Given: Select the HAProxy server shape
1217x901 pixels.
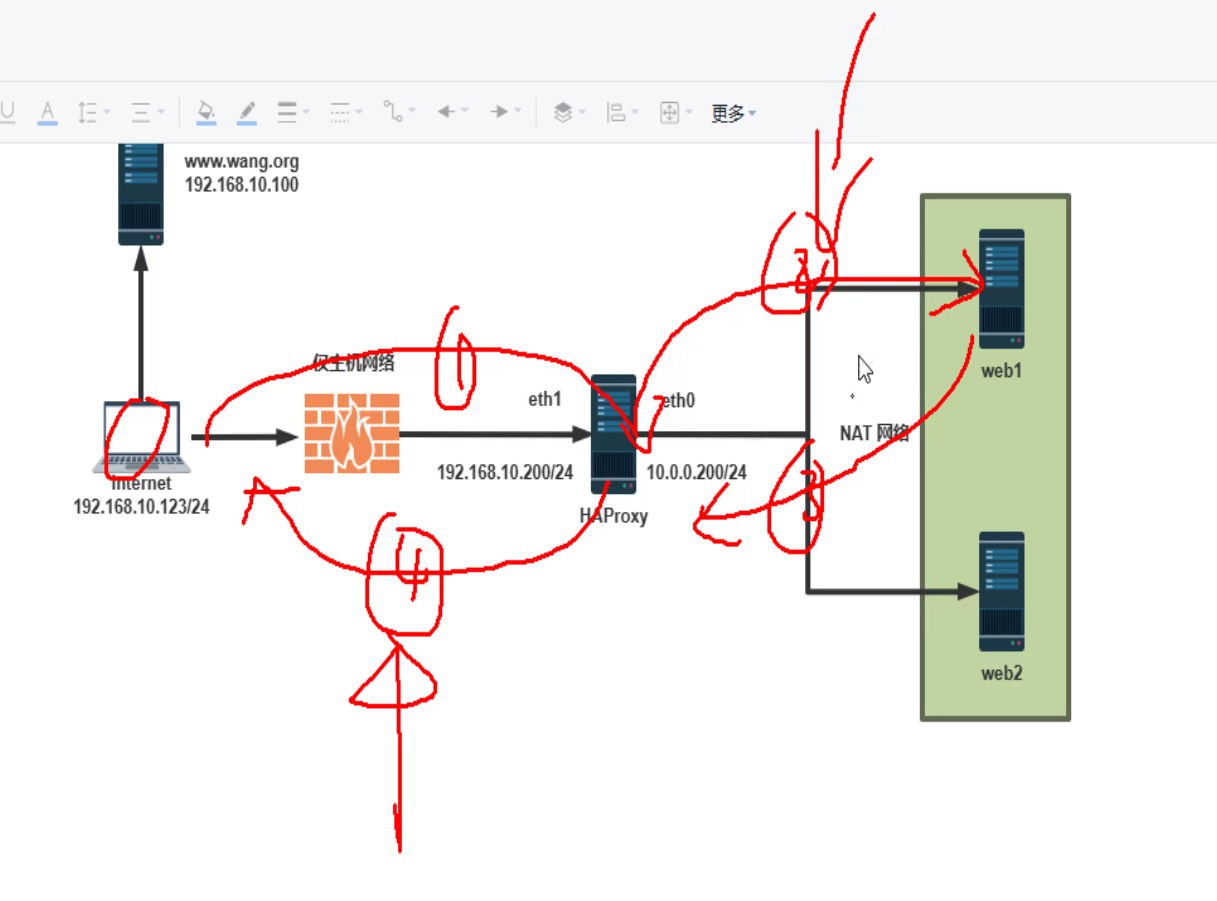Looking at the screenshot, I should tap(613, 433).
